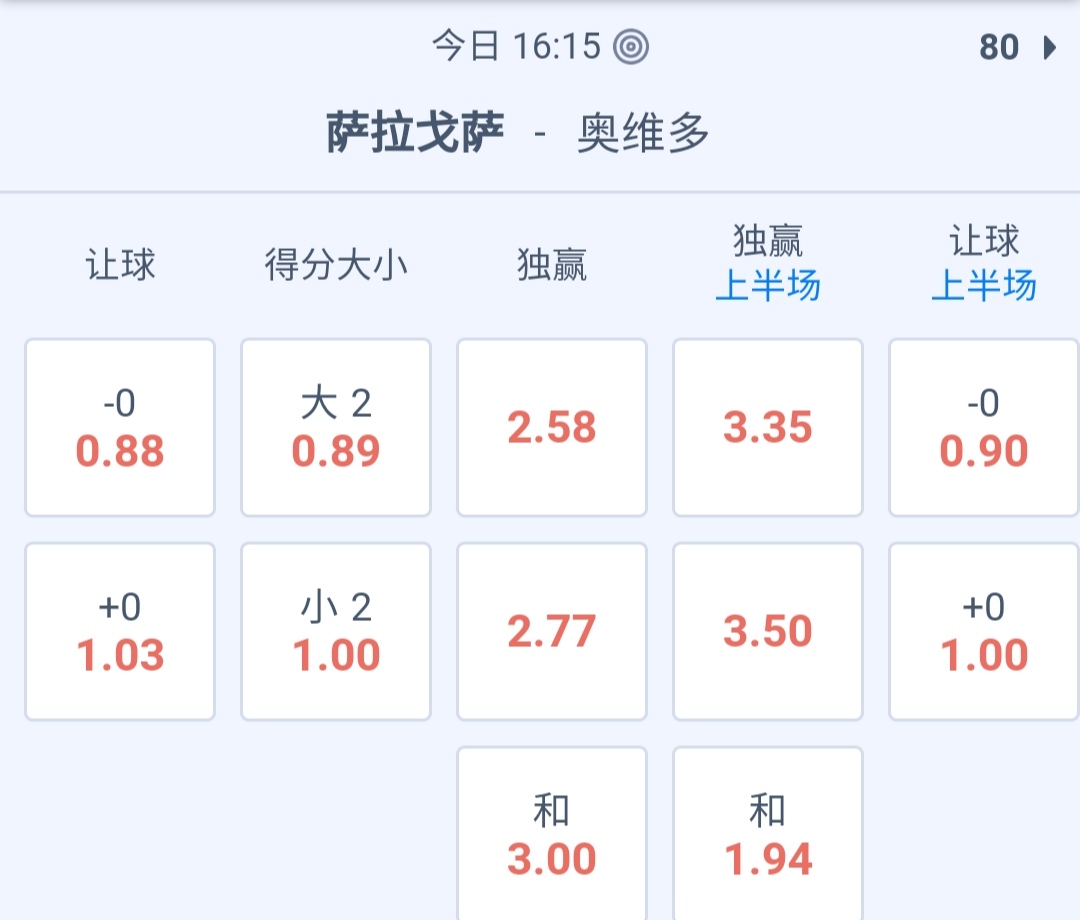Select first-half draw 和 at 1.94

tap(768, 836)
